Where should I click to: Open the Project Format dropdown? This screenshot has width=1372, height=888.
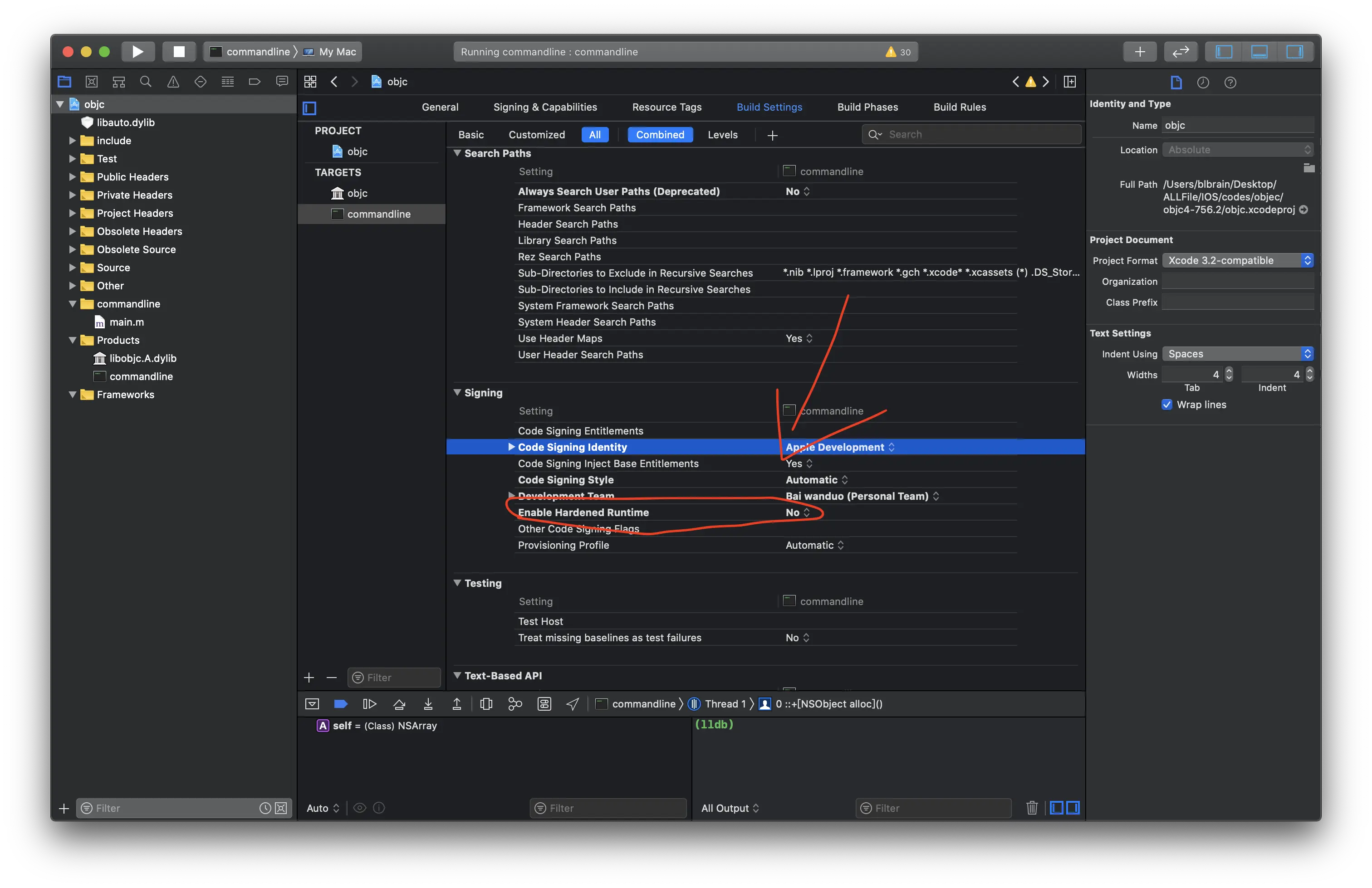(1237, 260)
